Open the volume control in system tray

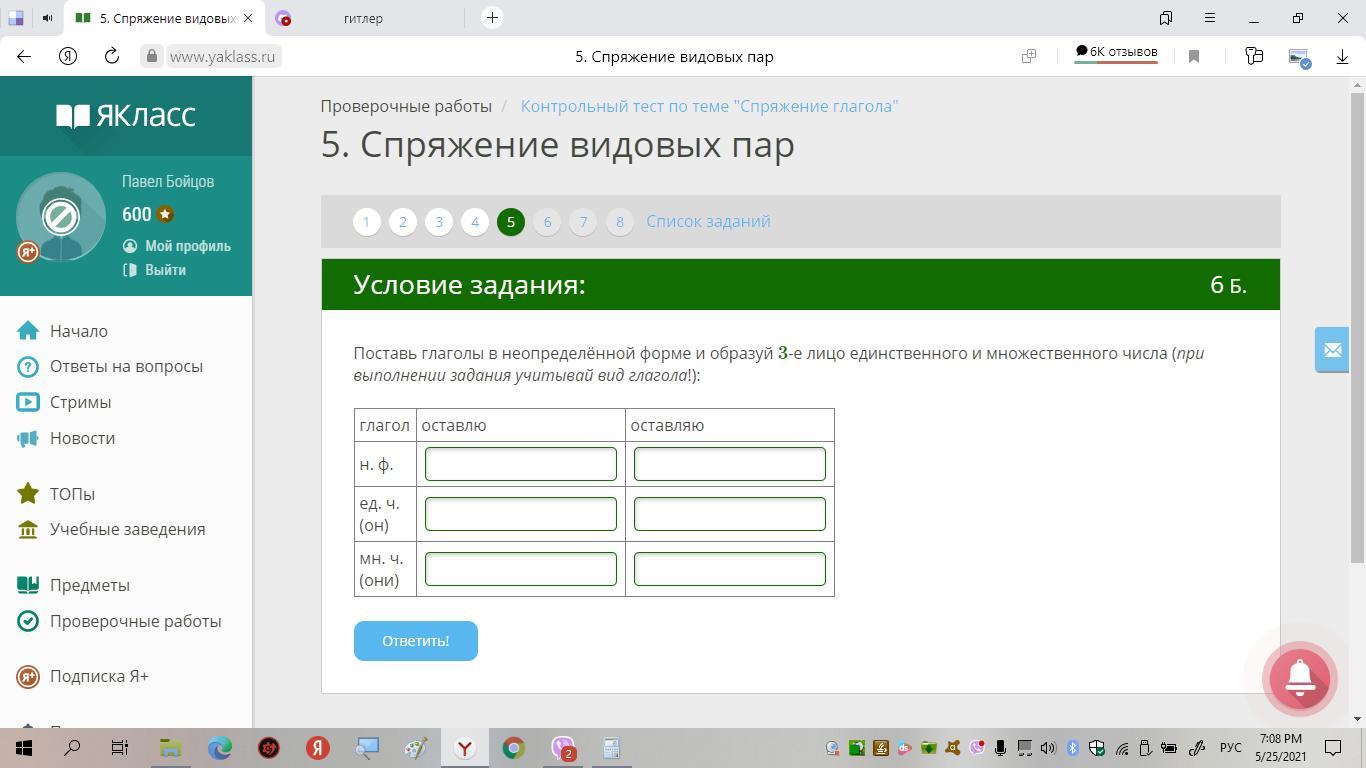tap(1048, 748)
